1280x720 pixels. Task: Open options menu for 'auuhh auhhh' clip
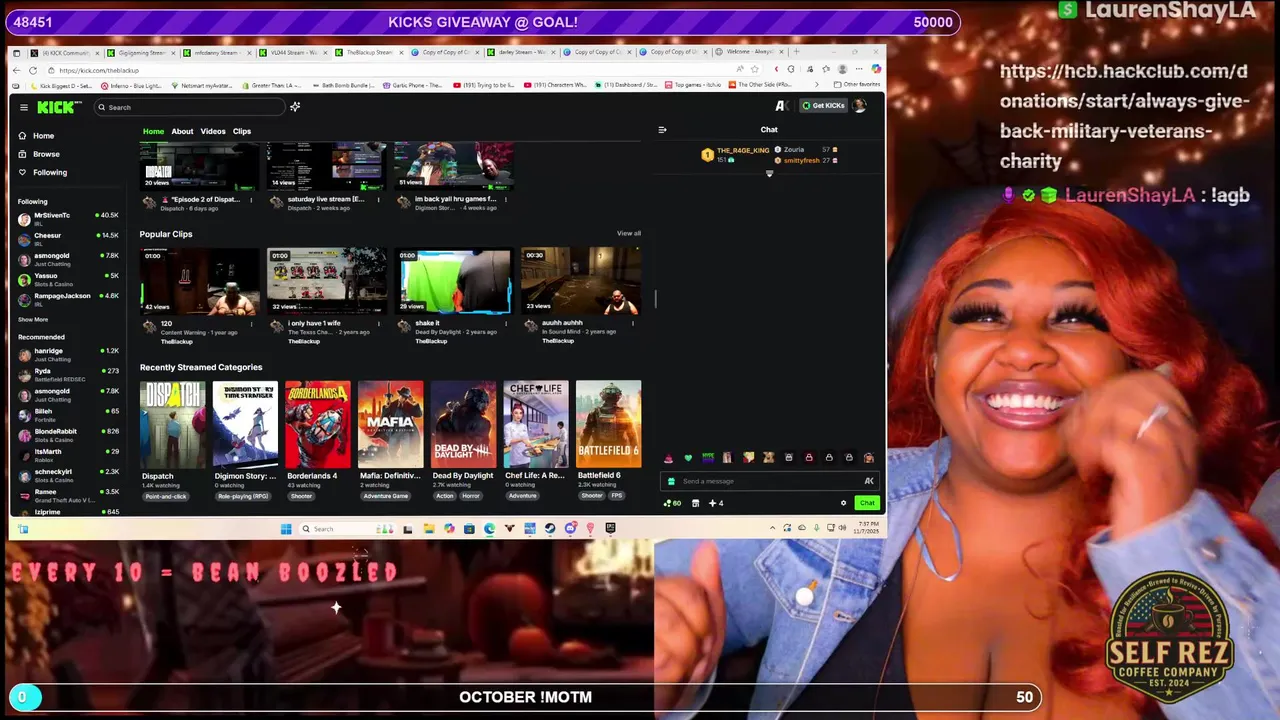coord(632,324)
